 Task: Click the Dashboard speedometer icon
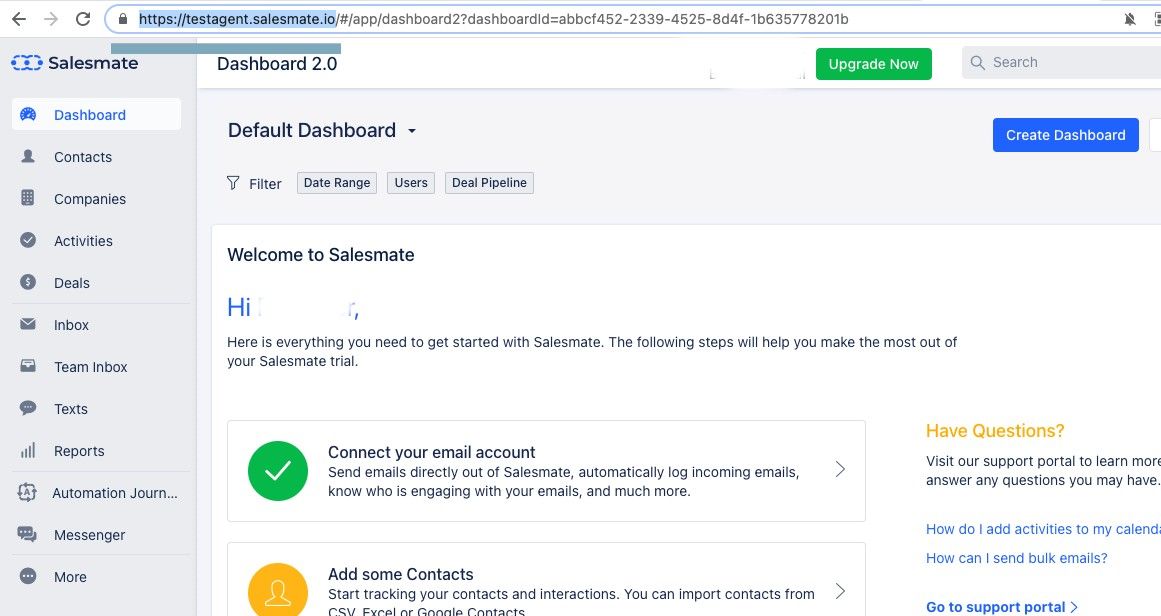[x=28, y=115]
